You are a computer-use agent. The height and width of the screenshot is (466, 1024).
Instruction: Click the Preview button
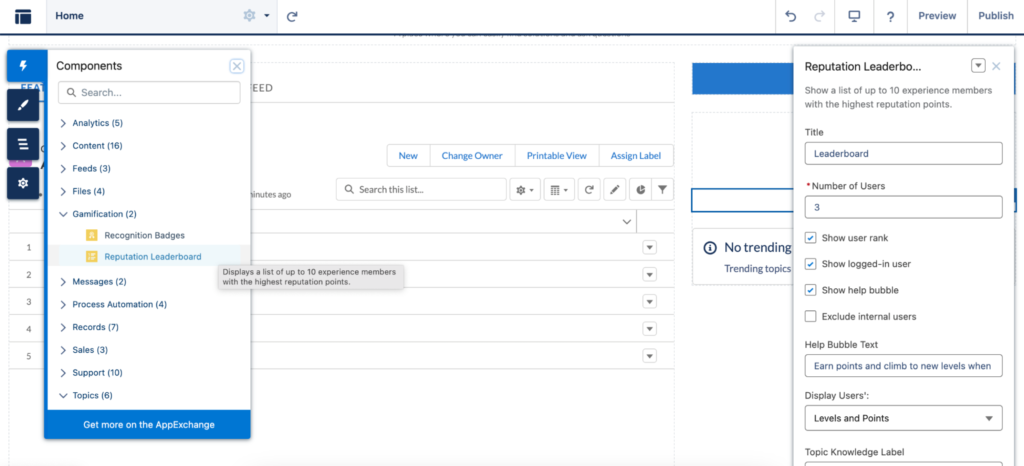tap(937, 16)
